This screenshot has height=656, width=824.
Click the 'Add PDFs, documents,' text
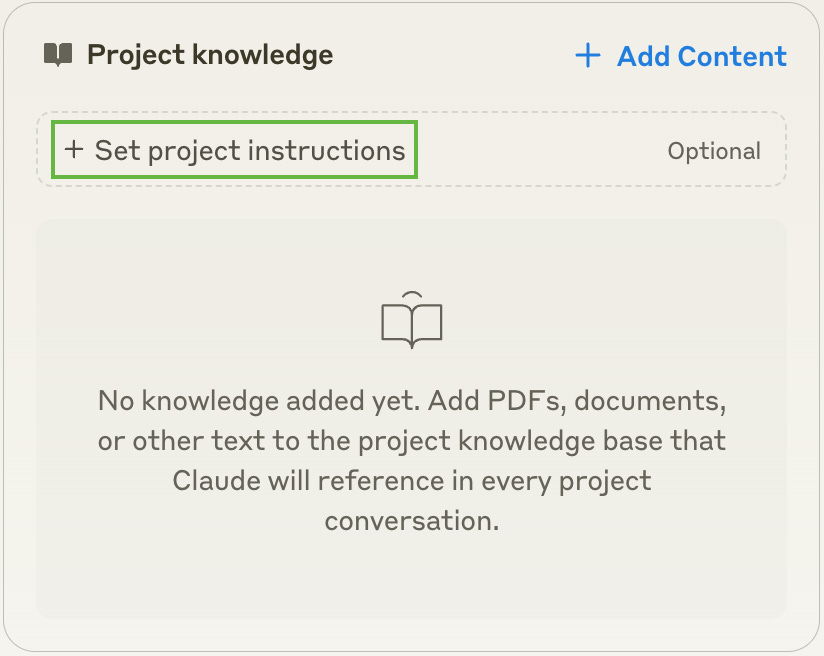(577, 401)
